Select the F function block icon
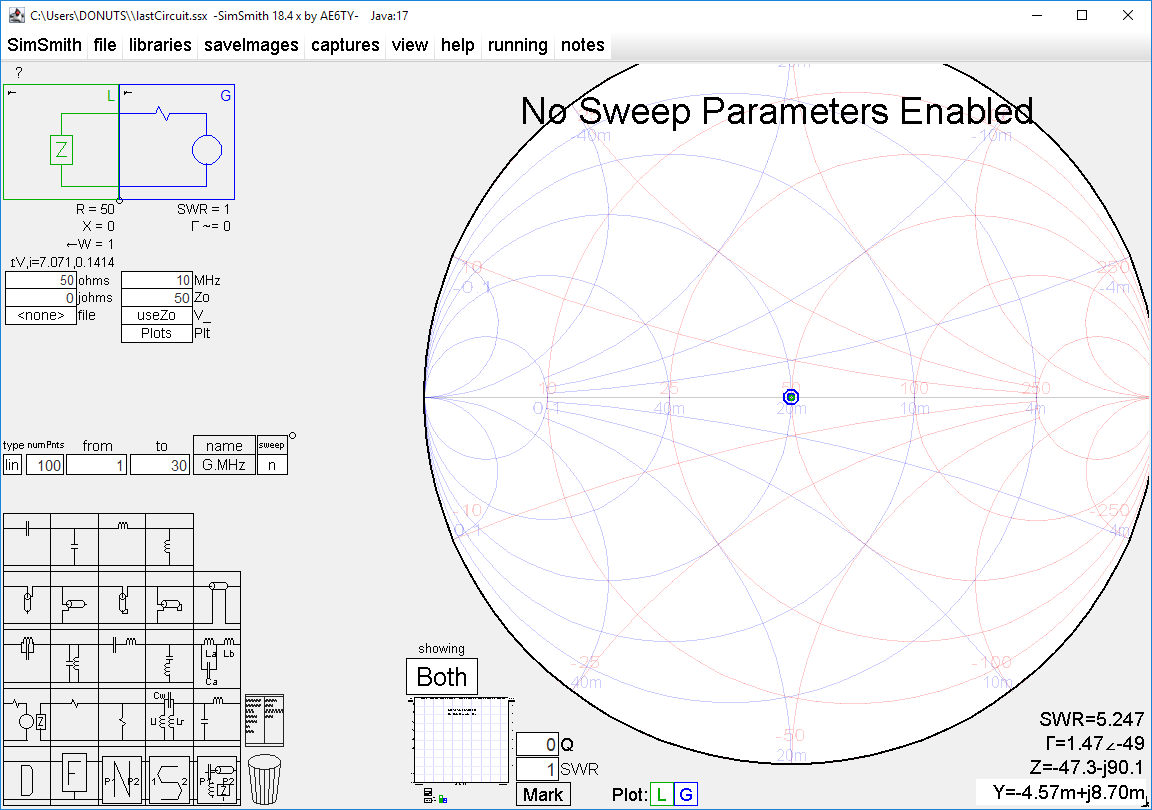Image resolution: width=1152 pixels, height=810 pixels. coord(74,778)
